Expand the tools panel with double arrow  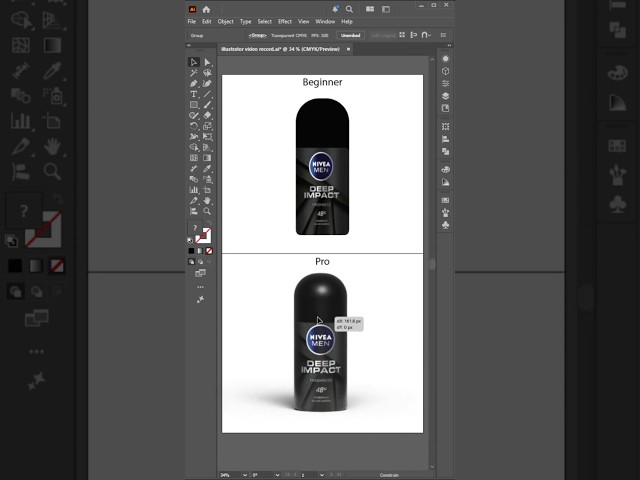[x=189, y=45]
